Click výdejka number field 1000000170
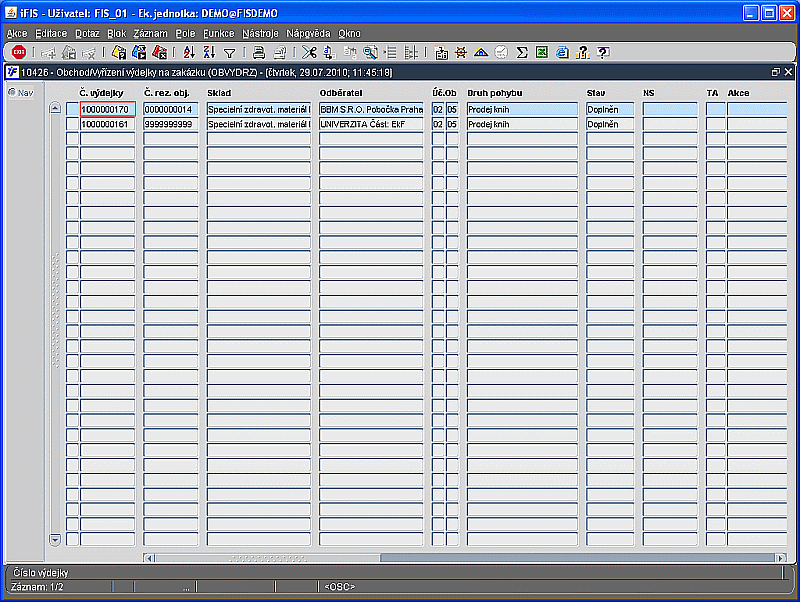 108,109
